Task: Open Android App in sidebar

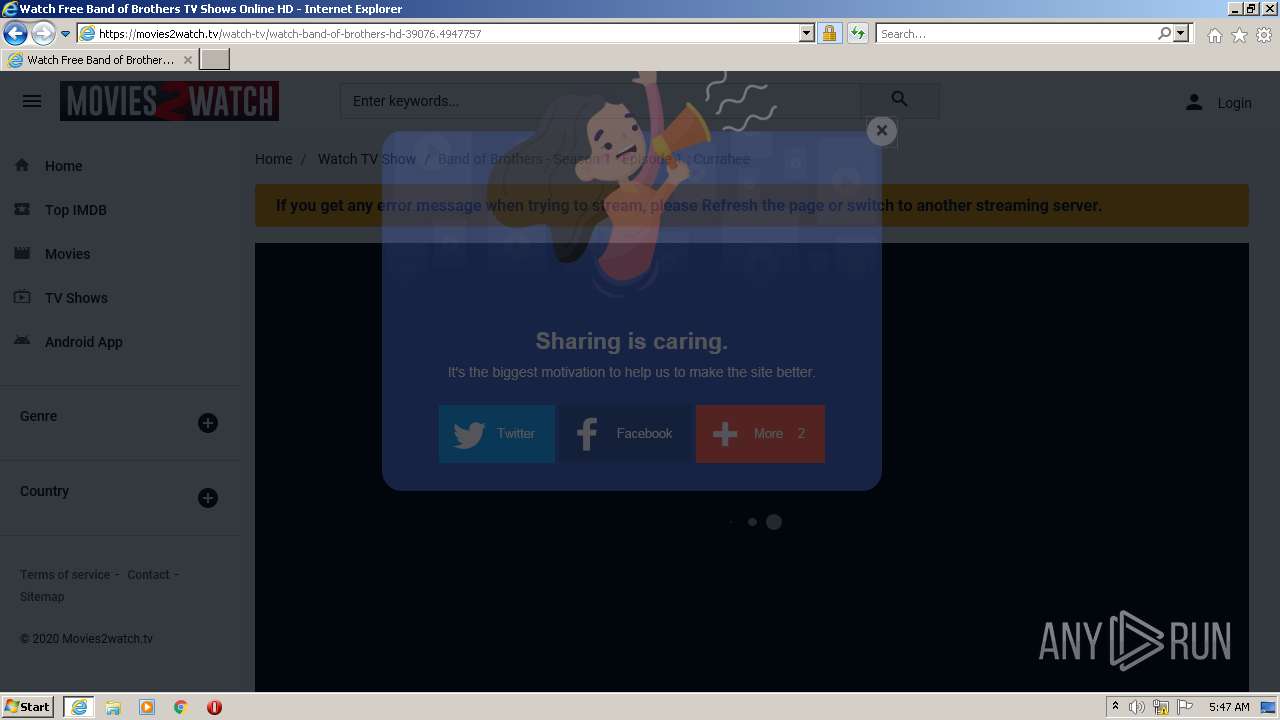Action: tap(84, 342)
